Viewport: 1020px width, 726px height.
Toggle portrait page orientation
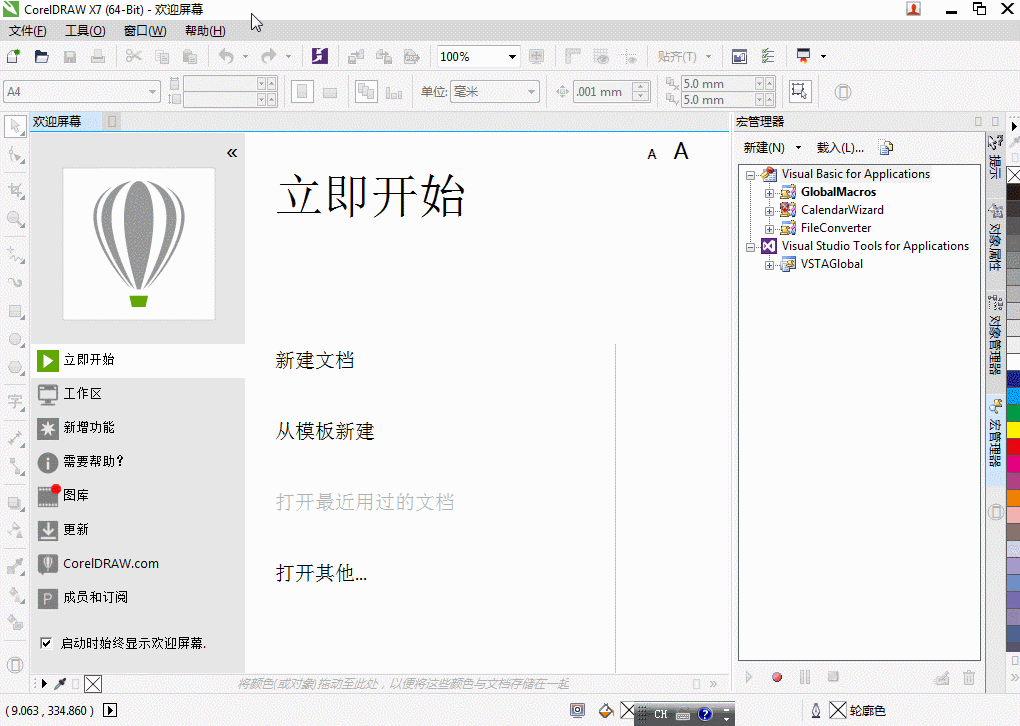pos(301,91)
